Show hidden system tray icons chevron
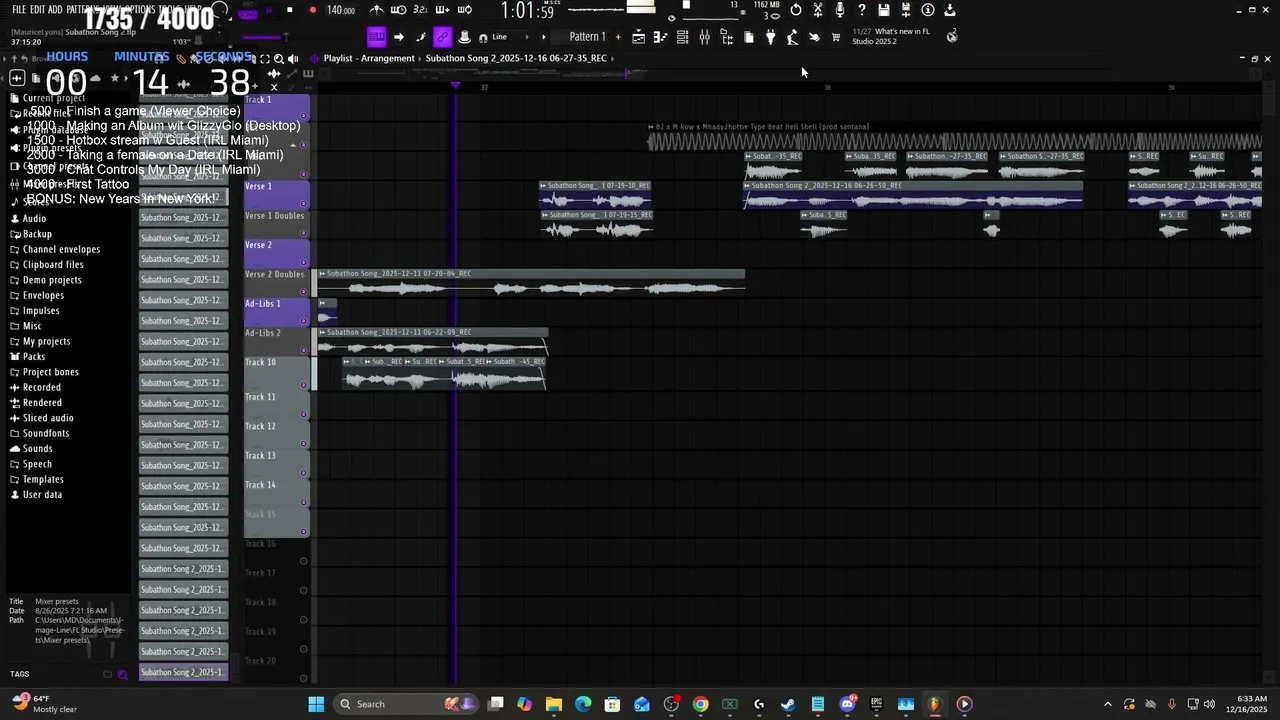The height and width of the screenshot is (720, 1280). click(x=1107, y=704)
